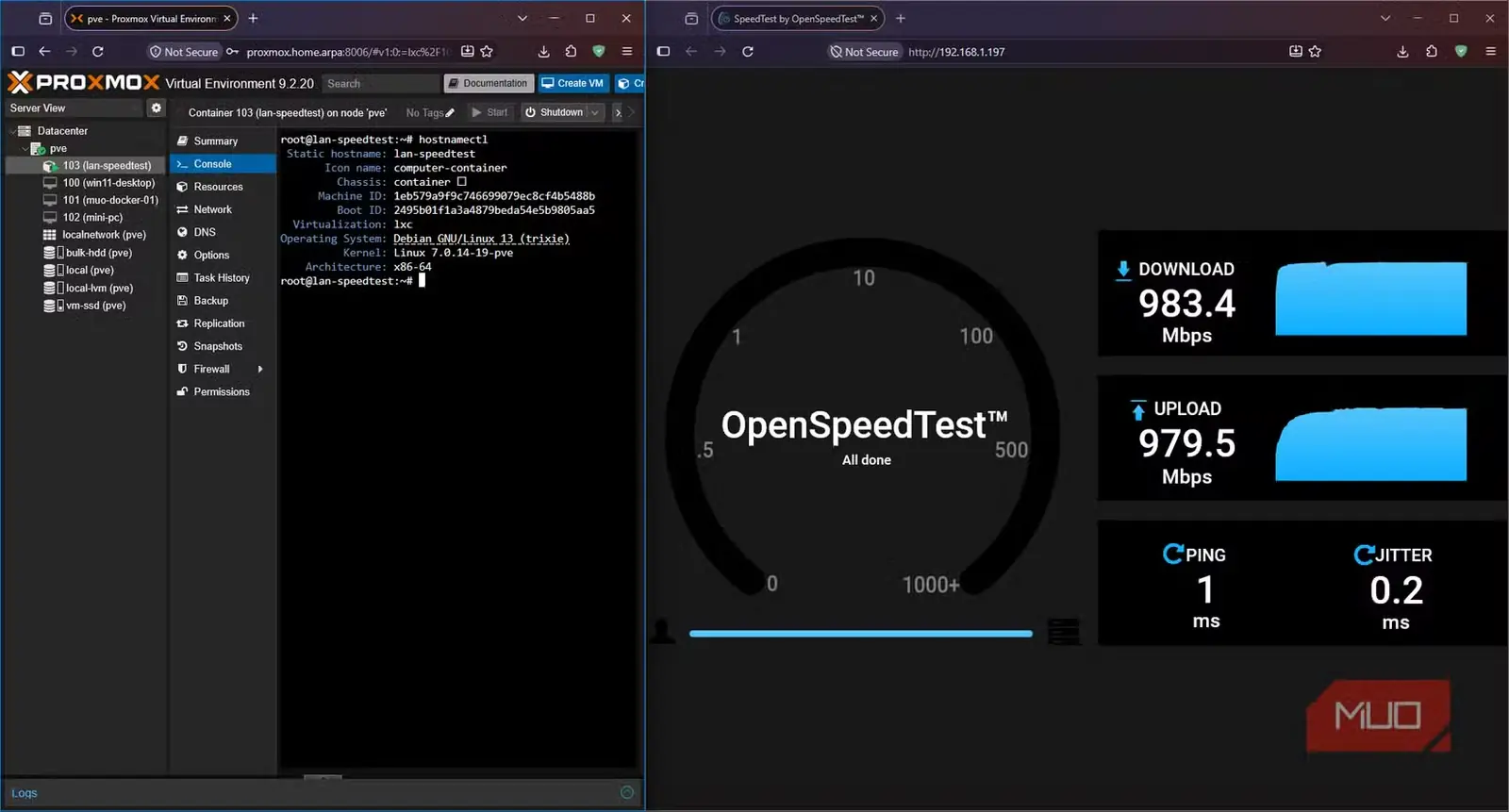Open the Permissions section
1509x812 pixels.
pyautogui.click(x=223, y=391)
